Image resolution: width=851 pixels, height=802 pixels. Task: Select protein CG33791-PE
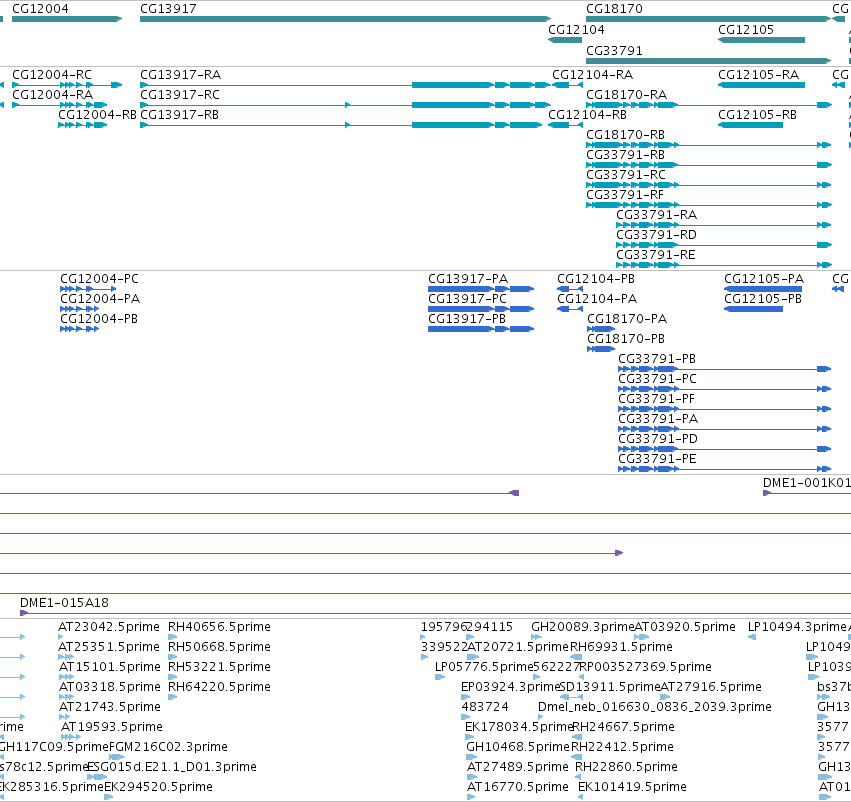[x=658, y=459]
